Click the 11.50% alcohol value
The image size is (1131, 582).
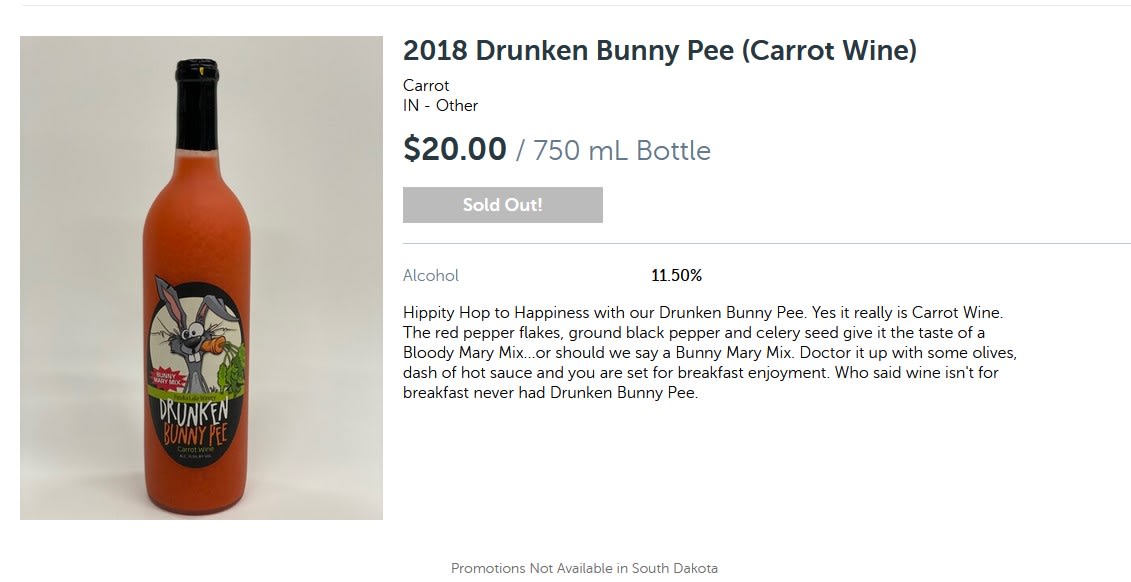coord(676,276)
